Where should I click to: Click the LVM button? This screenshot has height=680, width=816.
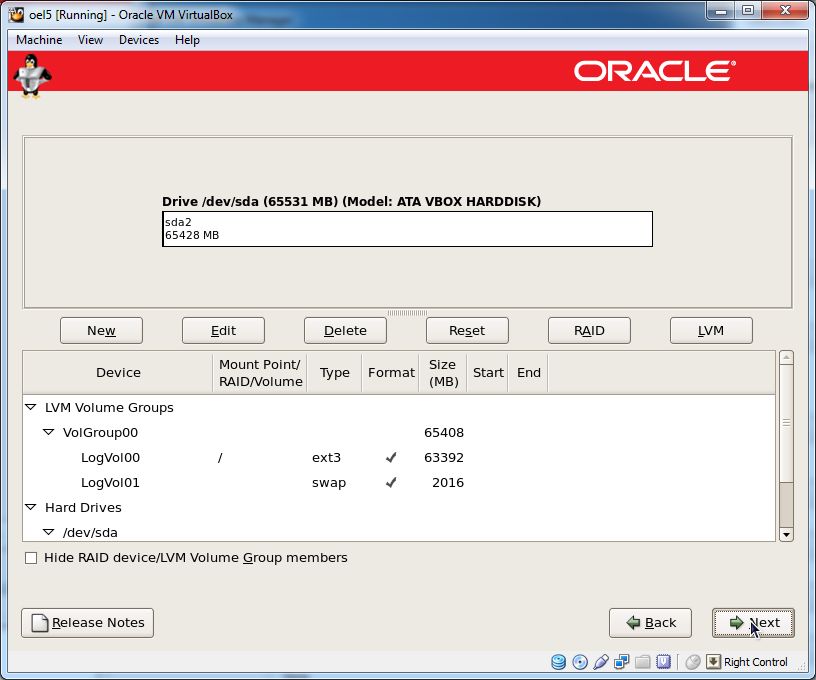[x=711, y=330]
